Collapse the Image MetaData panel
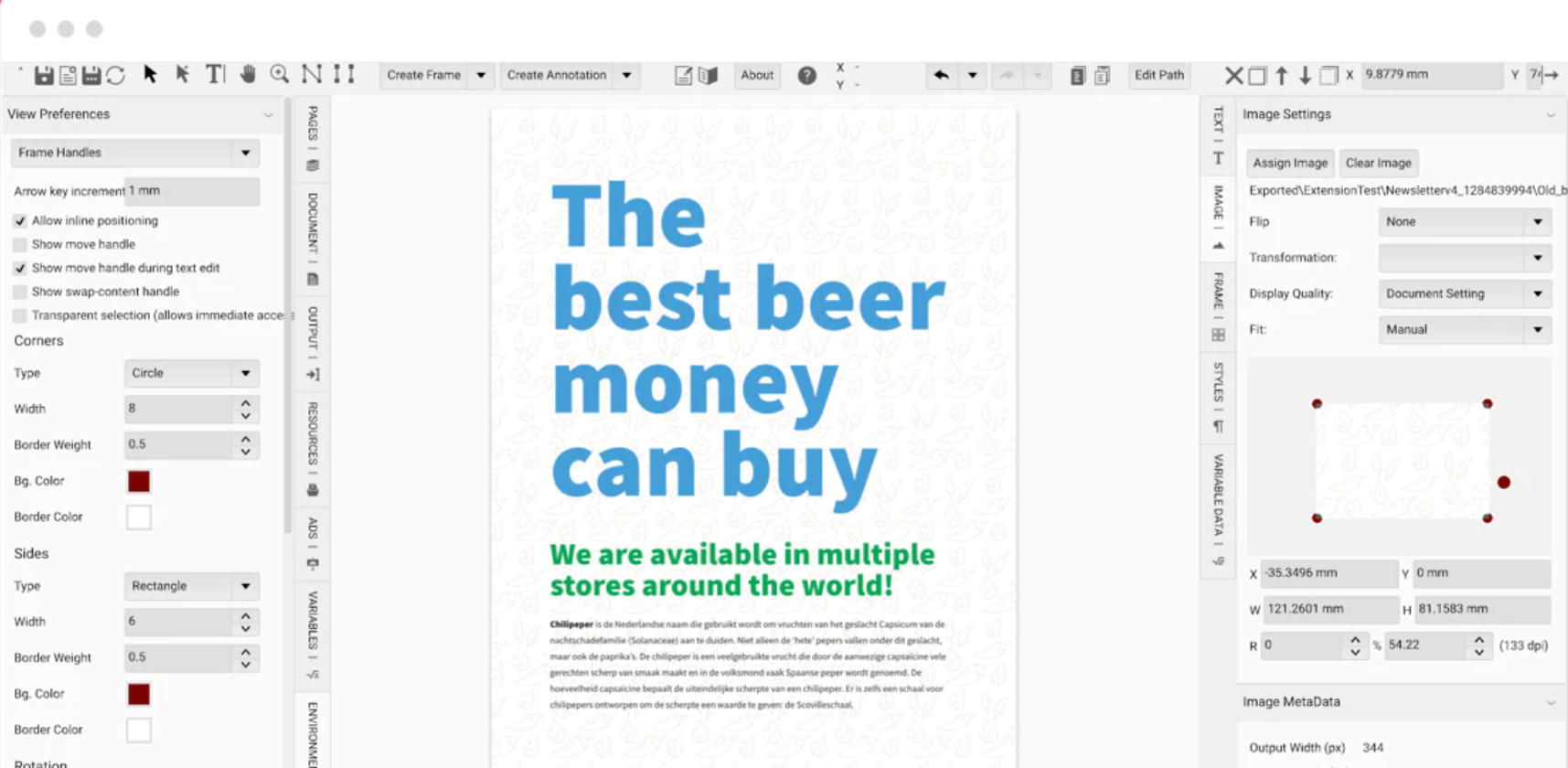The image size is (1568, 768). [1551, 702]
